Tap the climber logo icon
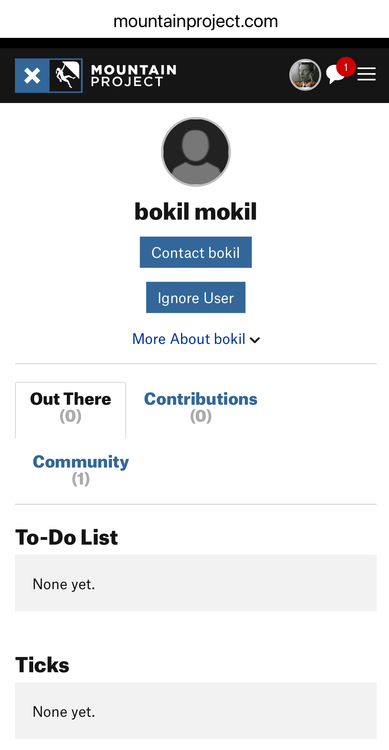This screenshot has height=750, width=389. click(x=66, y=76)
